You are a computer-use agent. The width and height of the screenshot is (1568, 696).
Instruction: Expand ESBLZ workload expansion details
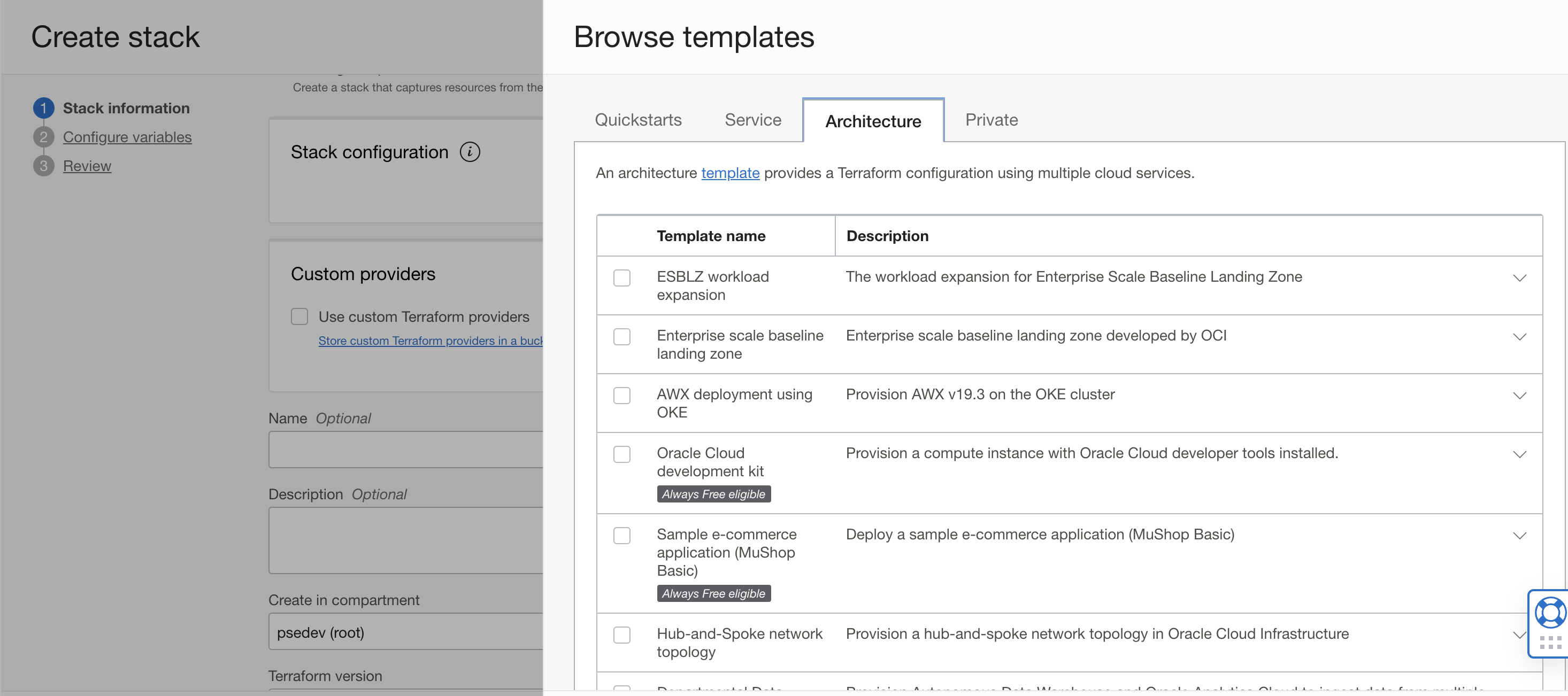point(1520,277)
